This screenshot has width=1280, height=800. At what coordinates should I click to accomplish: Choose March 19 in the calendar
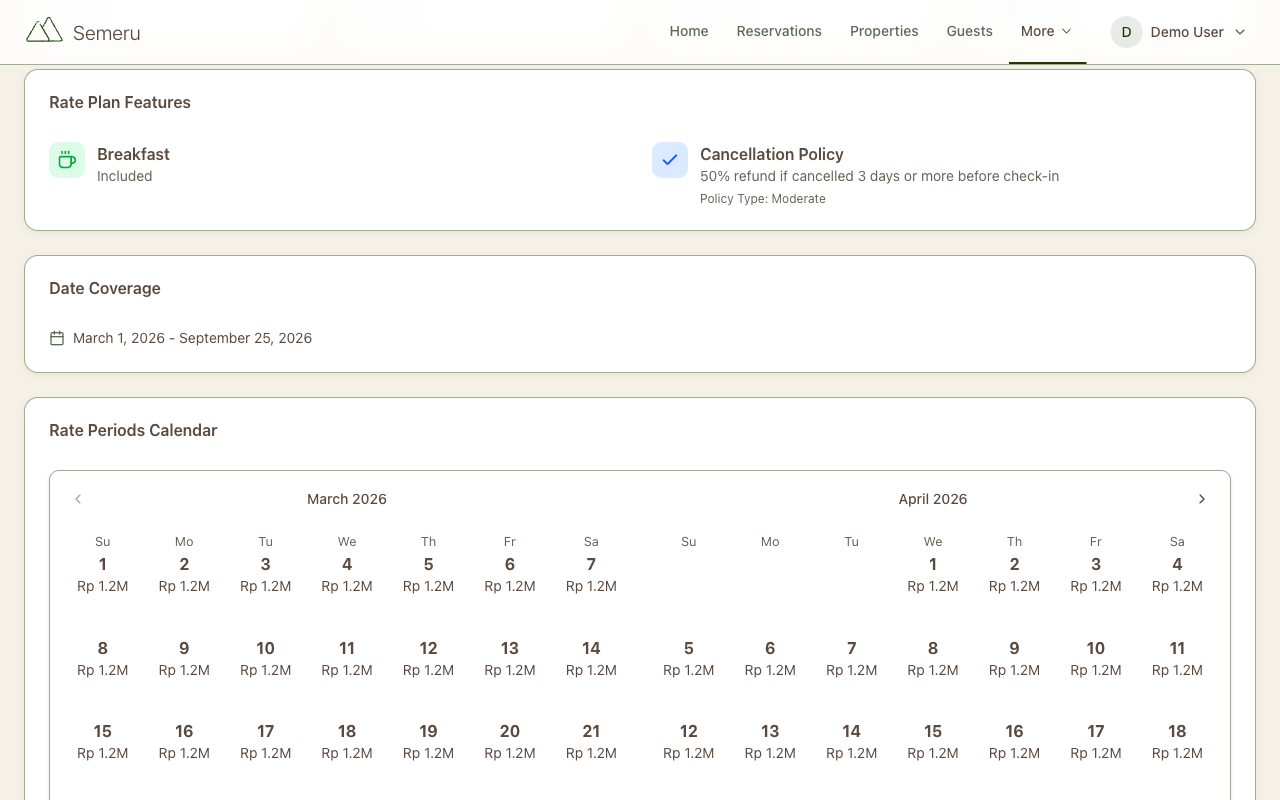click(x=428, y=742)
